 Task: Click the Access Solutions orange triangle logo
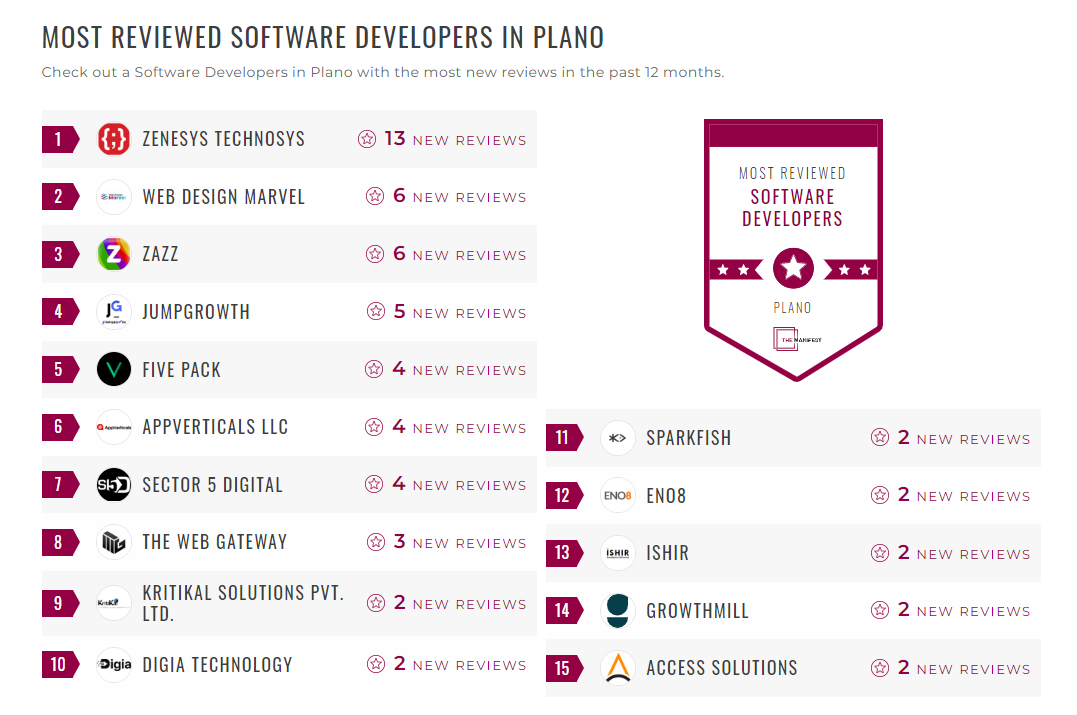[618, 667]
